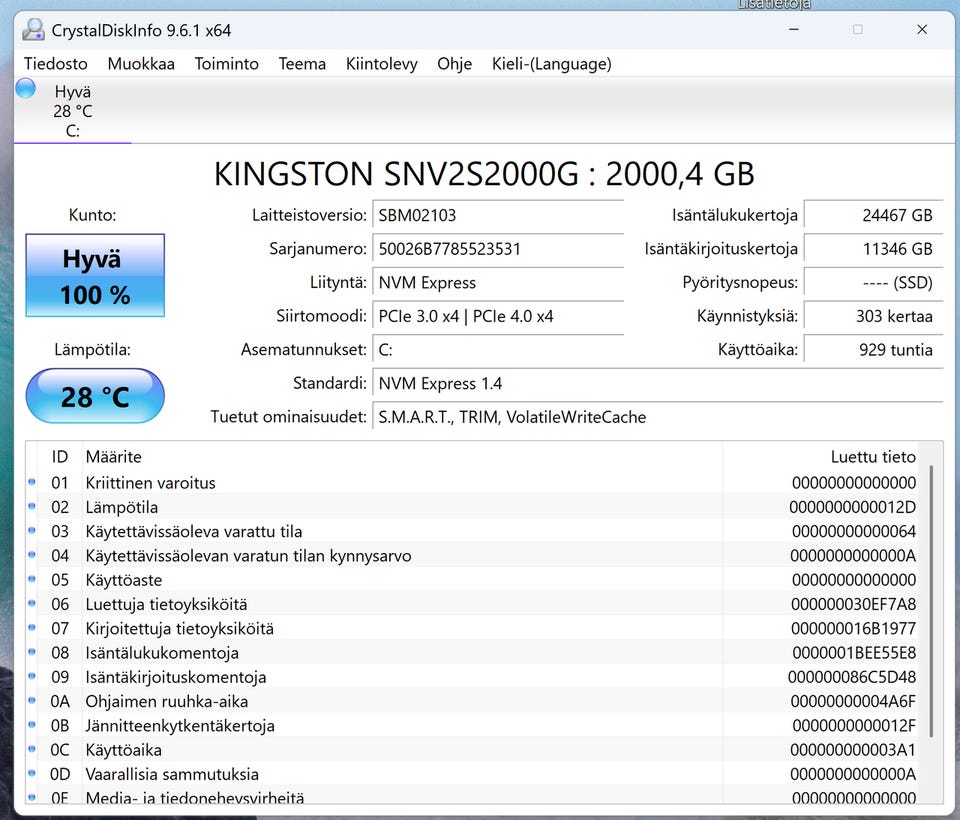Click status dot beside Vaarallisia sammutuksia row
This screenshot has width=960, height=820.
32,774
